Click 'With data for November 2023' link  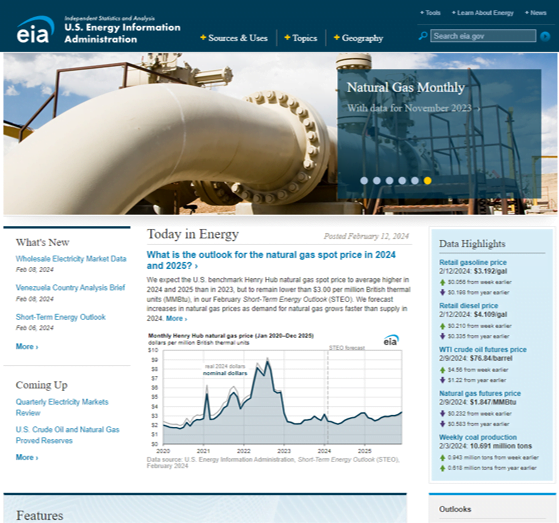414,108
